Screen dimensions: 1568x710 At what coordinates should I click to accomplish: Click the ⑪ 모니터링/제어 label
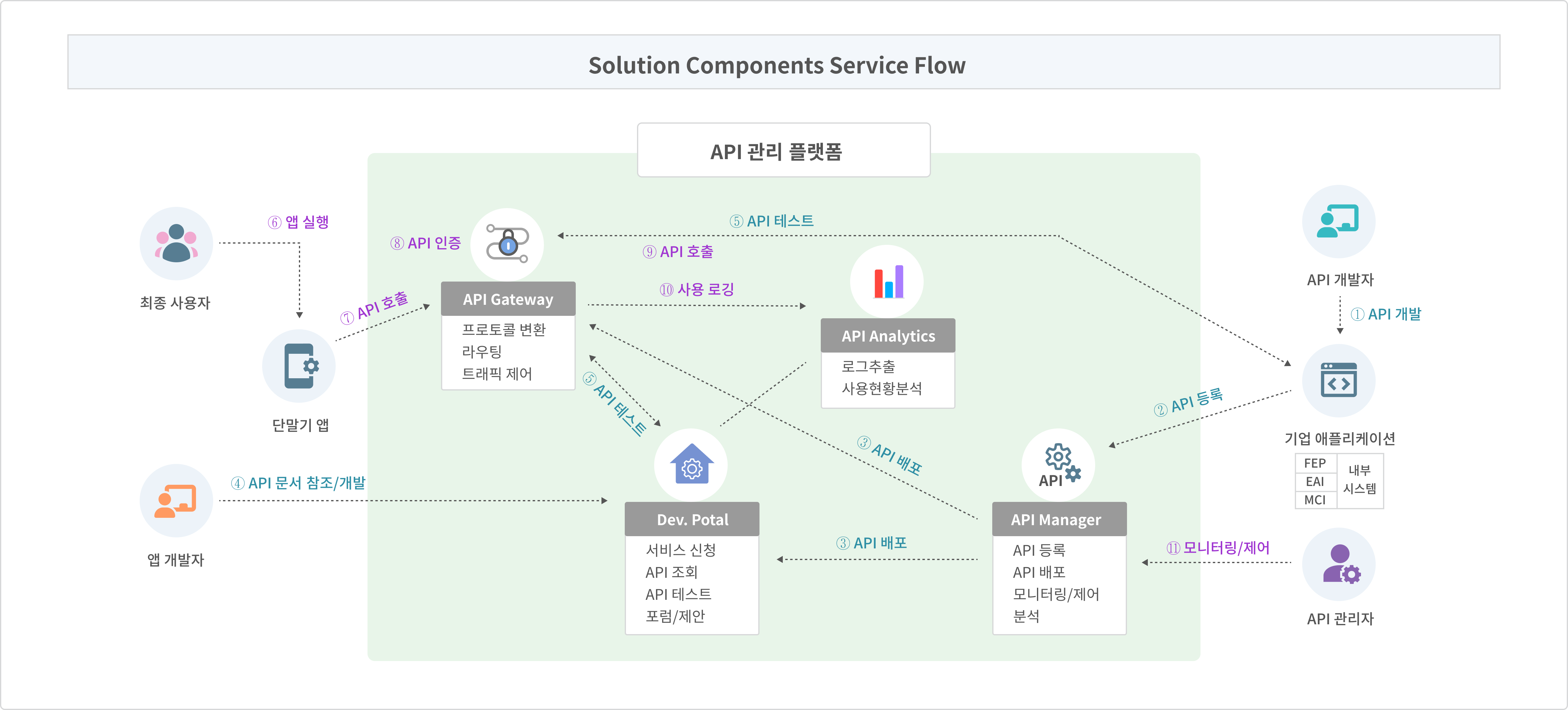(x=1217, y=547)
